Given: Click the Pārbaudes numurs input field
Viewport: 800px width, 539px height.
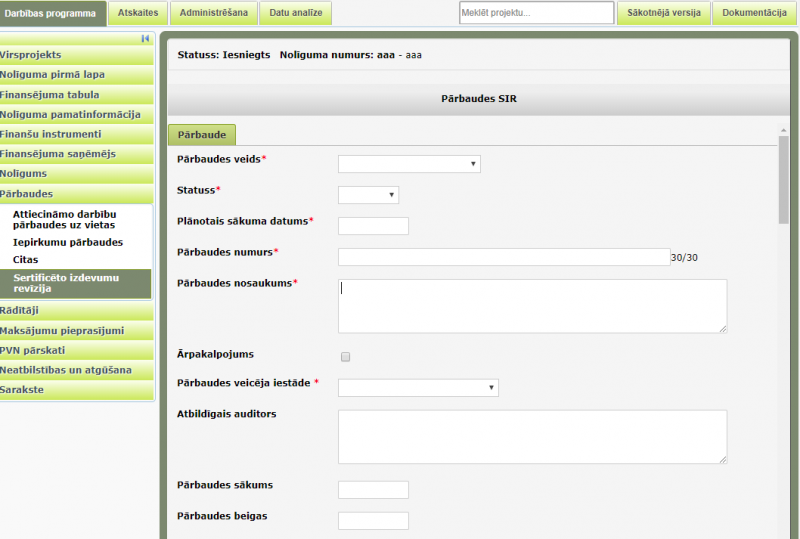Looking at the screenshot, I should tap(503, 257).
